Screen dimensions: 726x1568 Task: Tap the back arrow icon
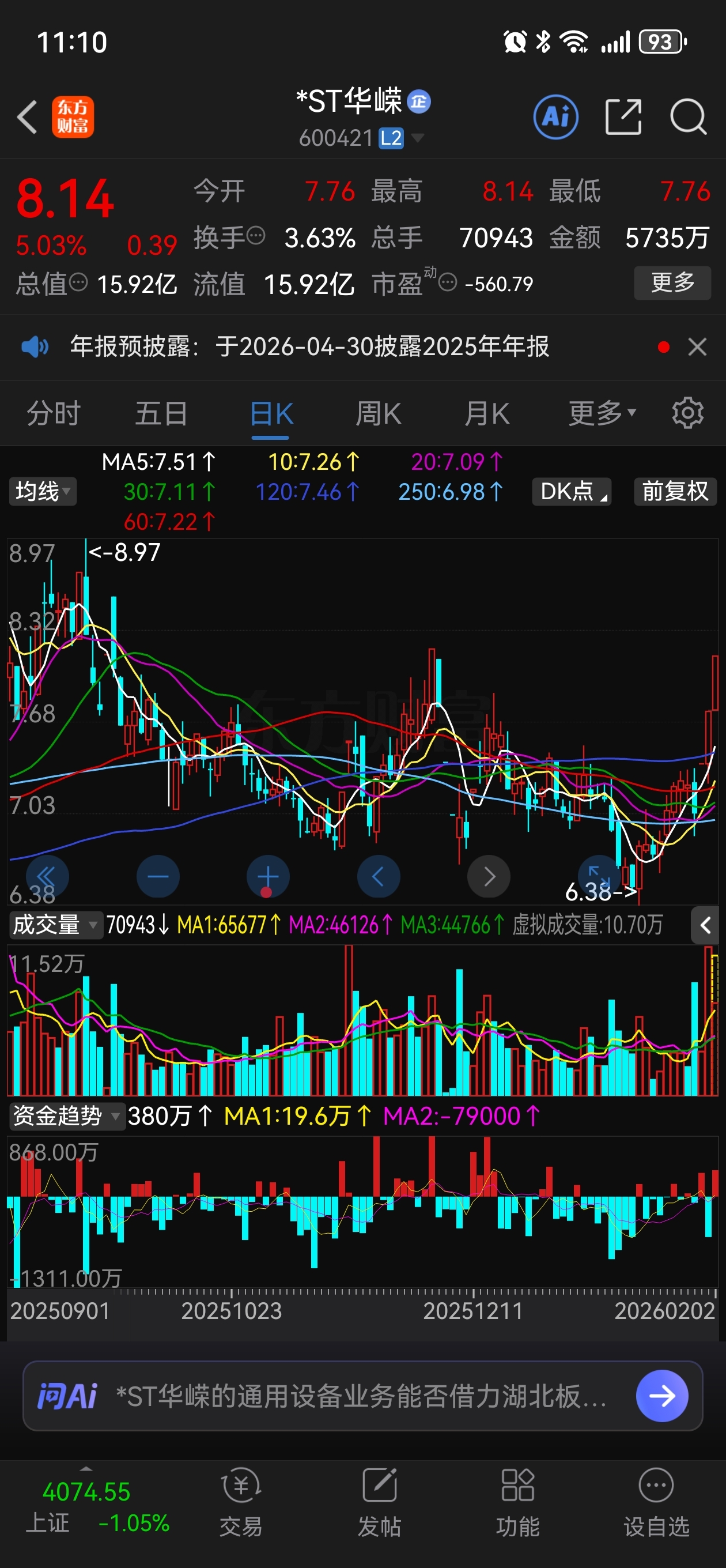[x=28, y=117]
